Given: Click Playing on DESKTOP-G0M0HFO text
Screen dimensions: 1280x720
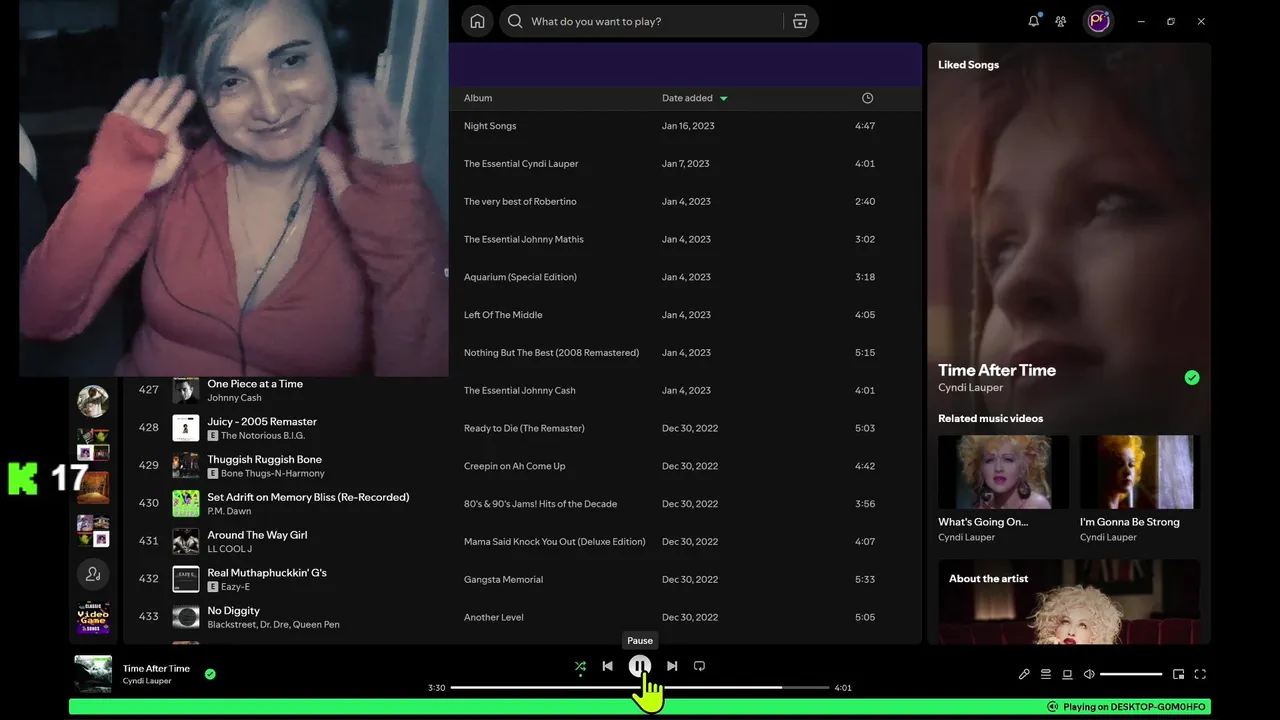Looking at the screenshot, I should 1134,707.
